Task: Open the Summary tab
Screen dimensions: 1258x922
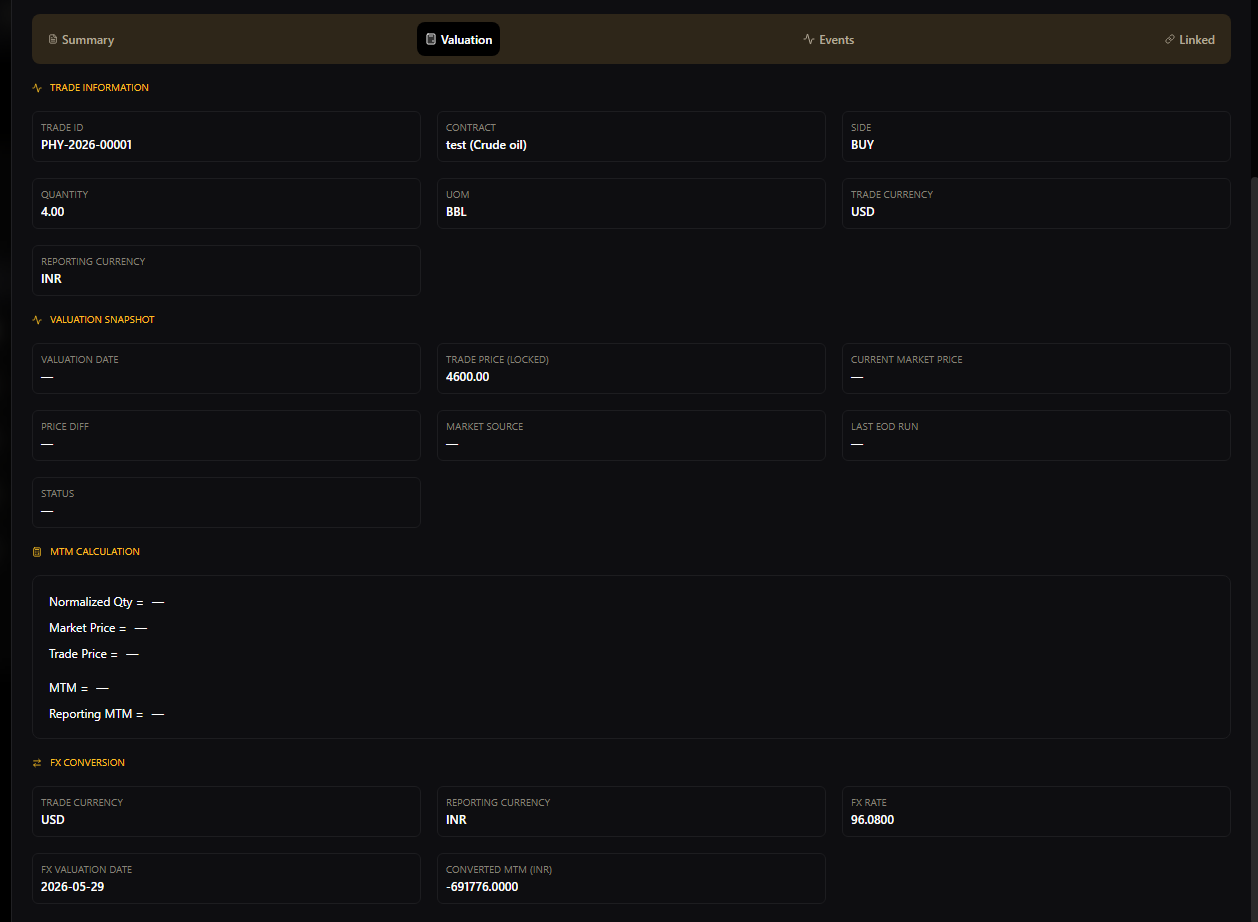Action: (x=81, y=40)
